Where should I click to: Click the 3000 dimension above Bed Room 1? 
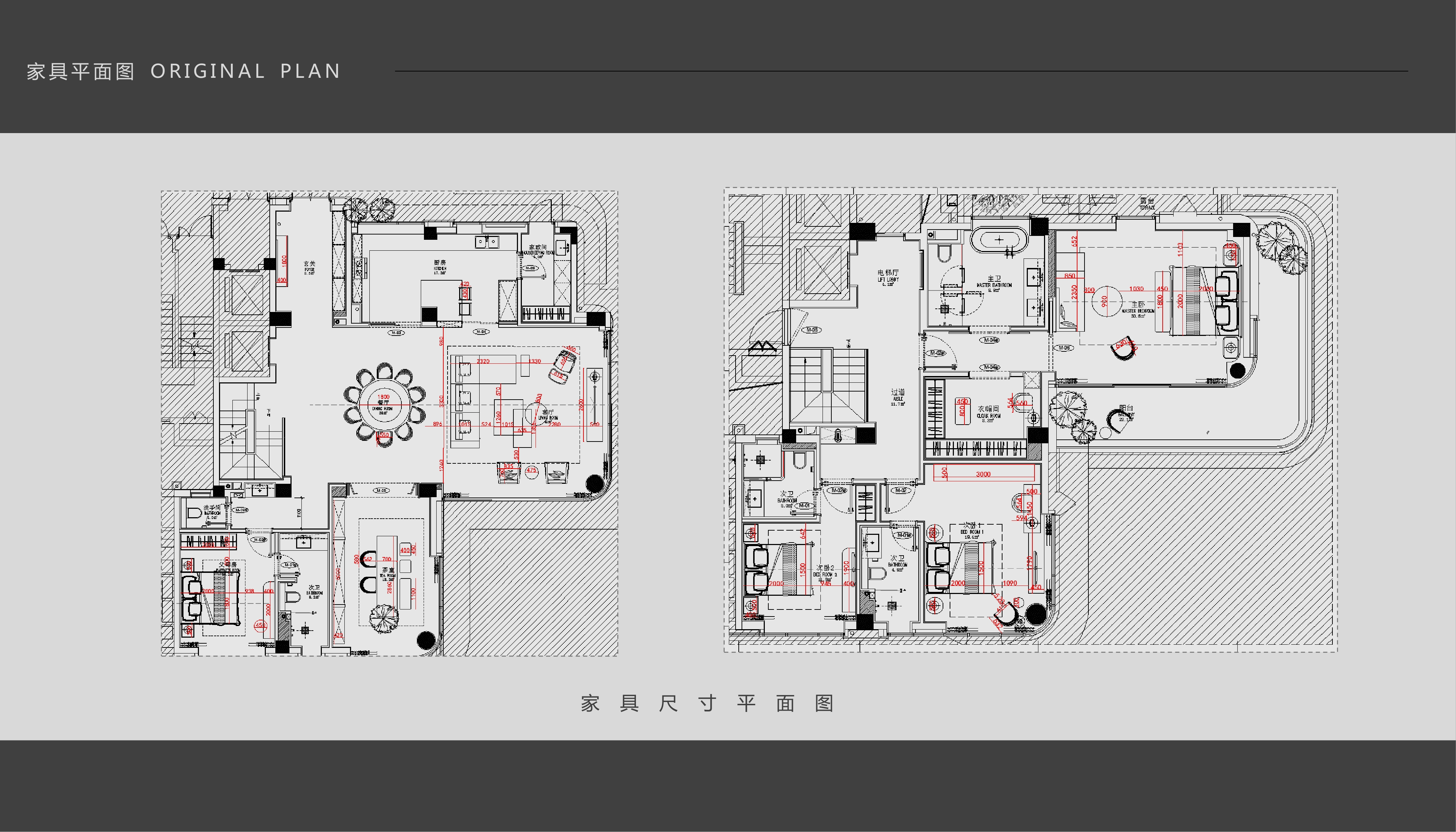pos(983,474)
